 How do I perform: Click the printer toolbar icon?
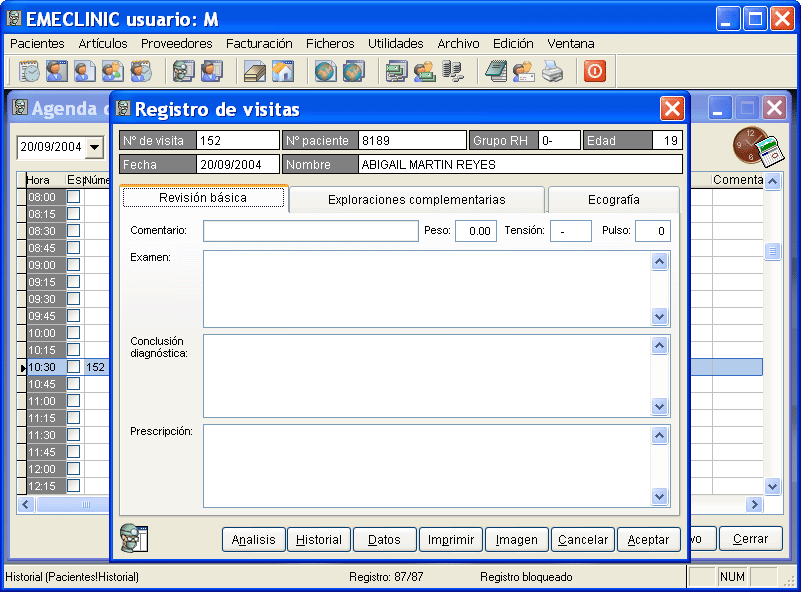tap(552, 71)
